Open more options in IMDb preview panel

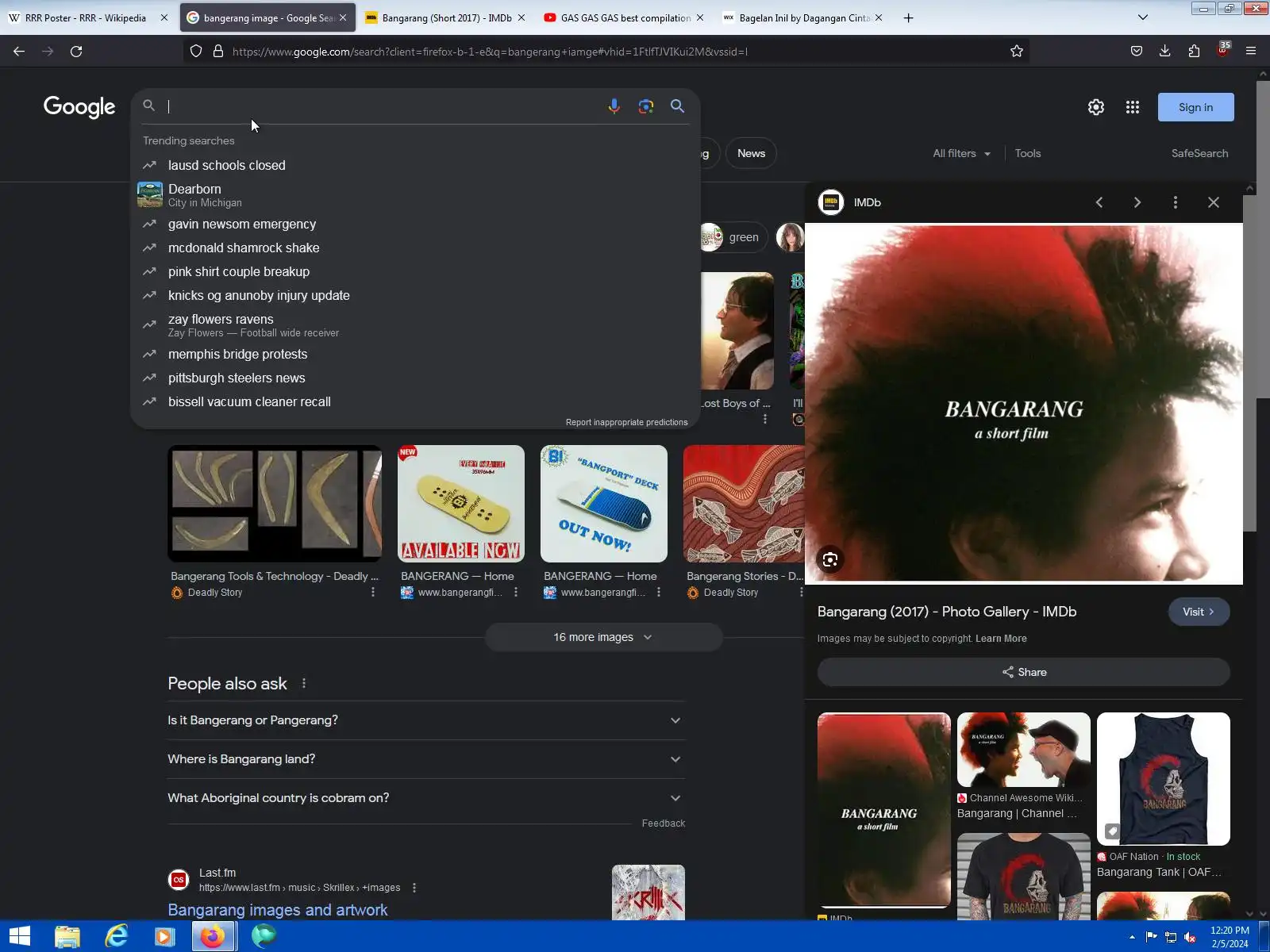(x=1176, y=202)
